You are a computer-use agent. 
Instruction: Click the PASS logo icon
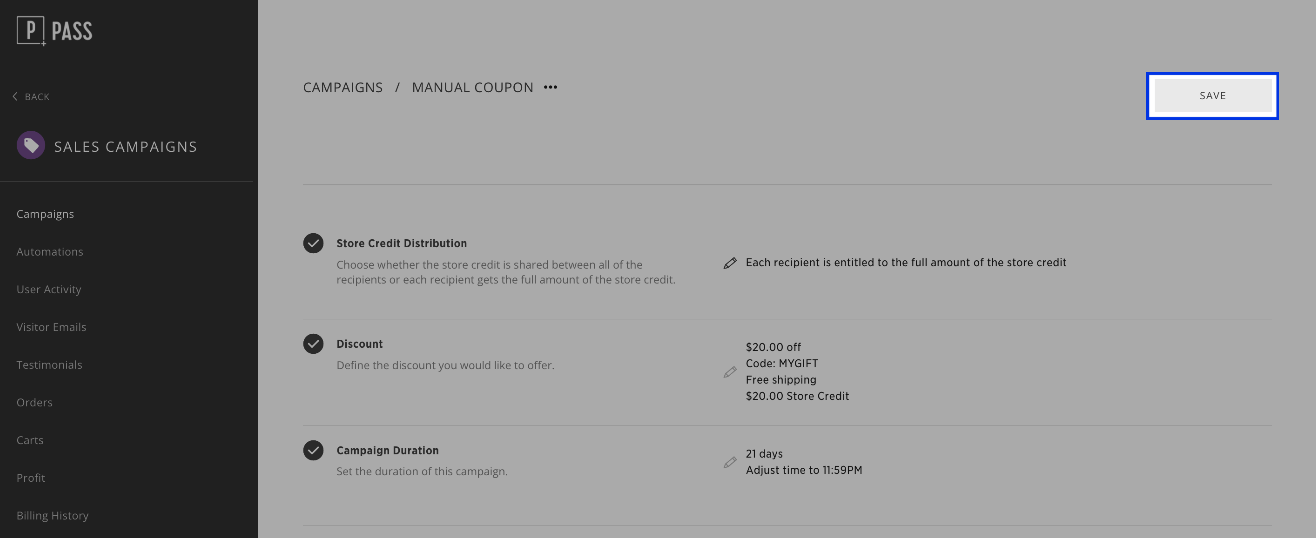coord(32,32)
